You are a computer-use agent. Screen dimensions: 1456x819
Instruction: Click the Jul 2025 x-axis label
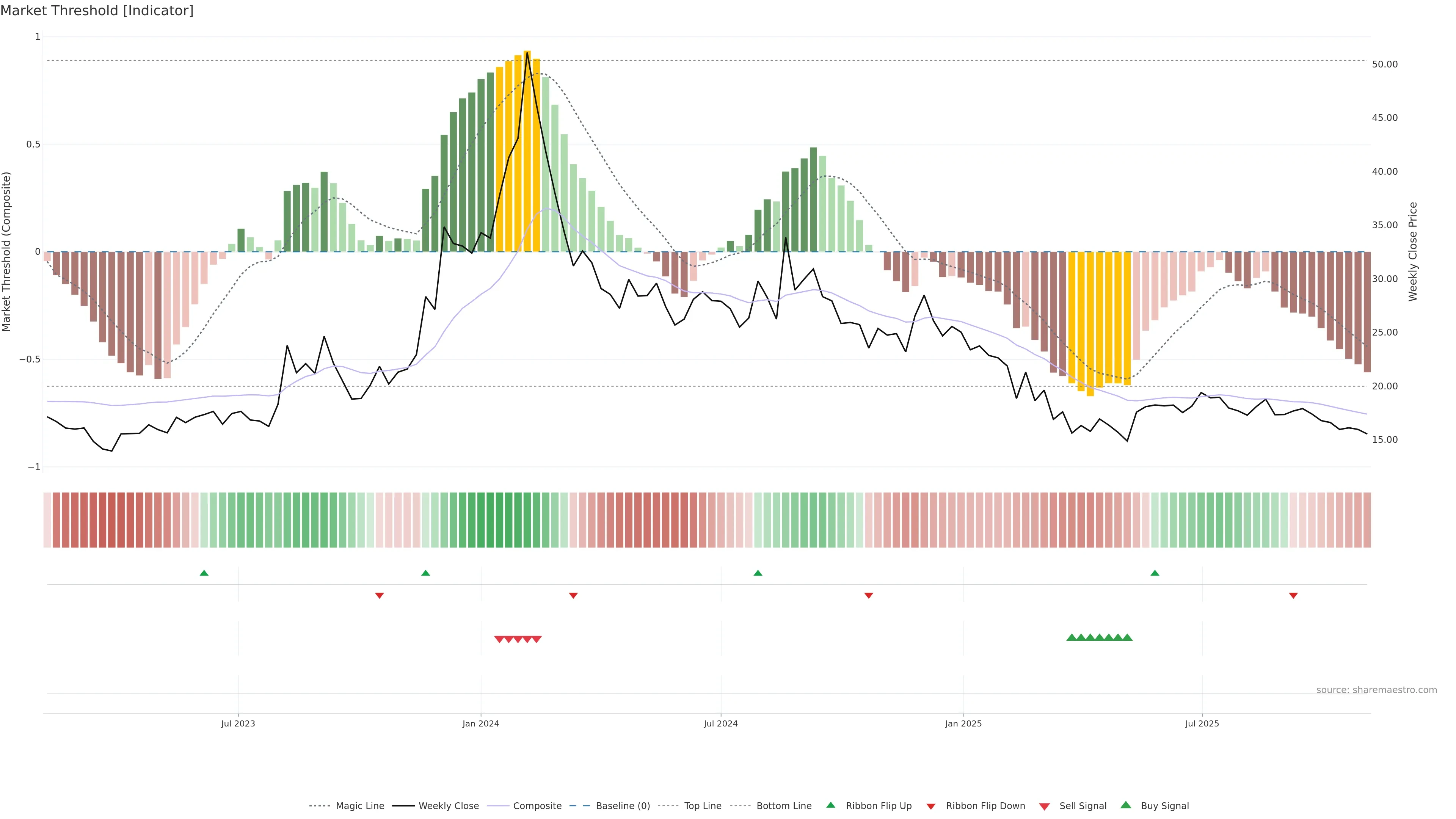pos(1202,723)
